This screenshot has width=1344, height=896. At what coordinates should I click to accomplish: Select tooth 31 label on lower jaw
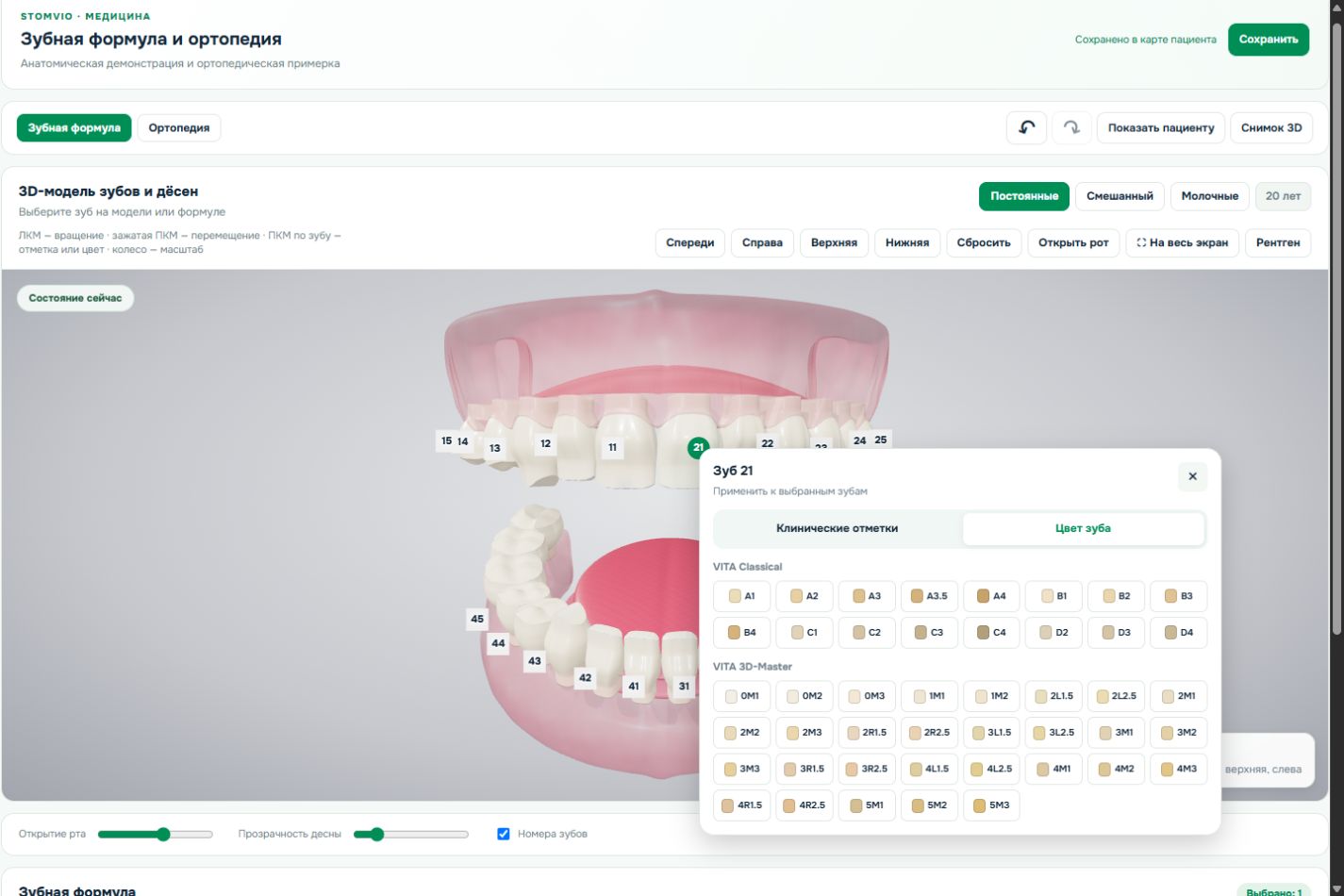[685, 687]
